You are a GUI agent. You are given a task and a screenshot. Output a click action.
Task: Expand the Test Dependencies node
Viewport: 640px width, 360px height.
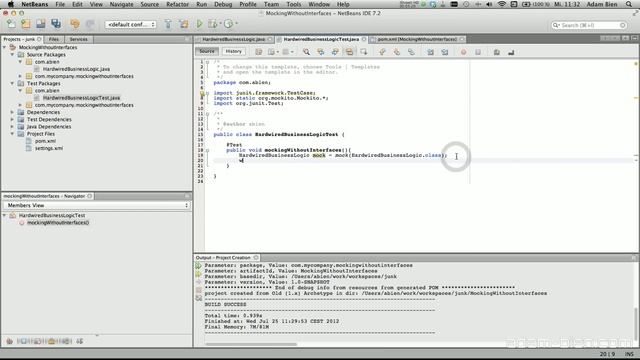point(12,119)
